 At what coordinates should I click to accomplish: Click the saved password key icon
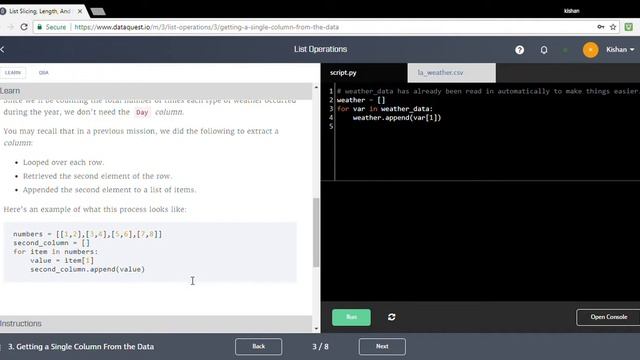600,27
